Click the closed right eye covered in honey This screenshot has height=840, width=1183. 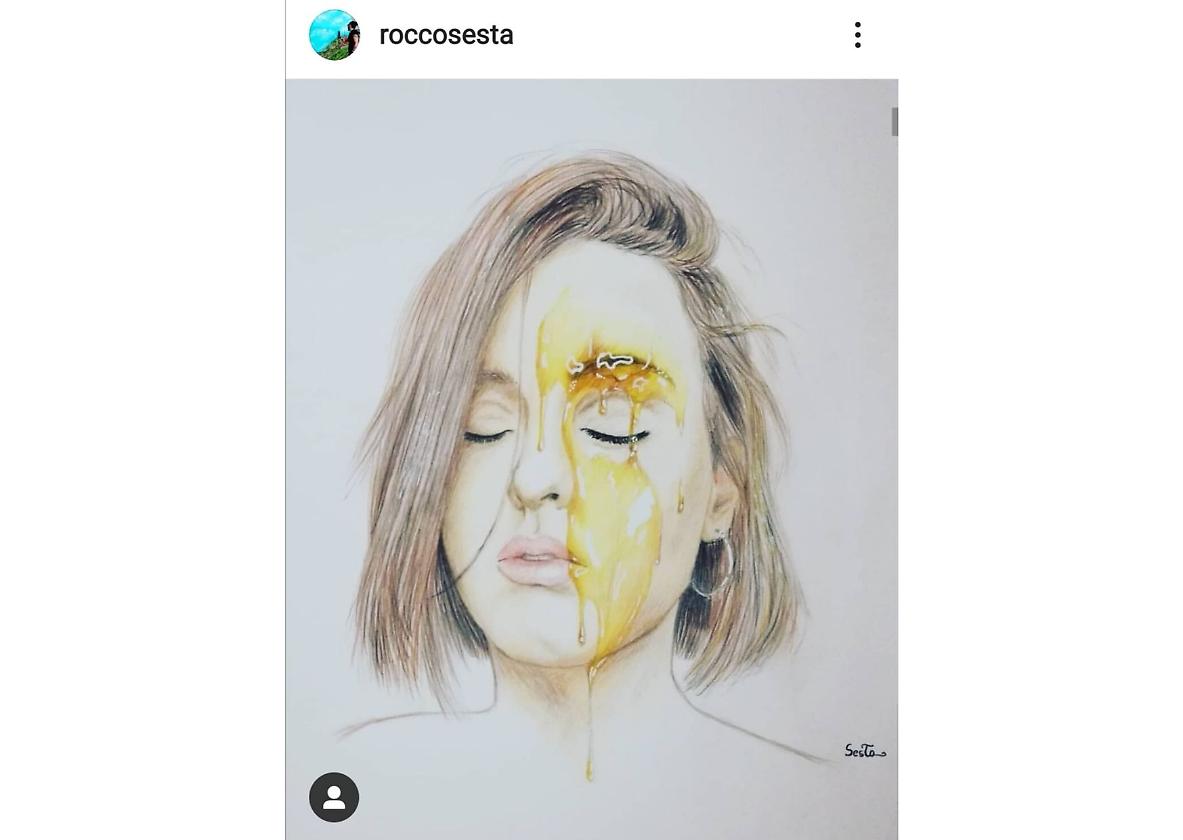[x=615, y=436]
